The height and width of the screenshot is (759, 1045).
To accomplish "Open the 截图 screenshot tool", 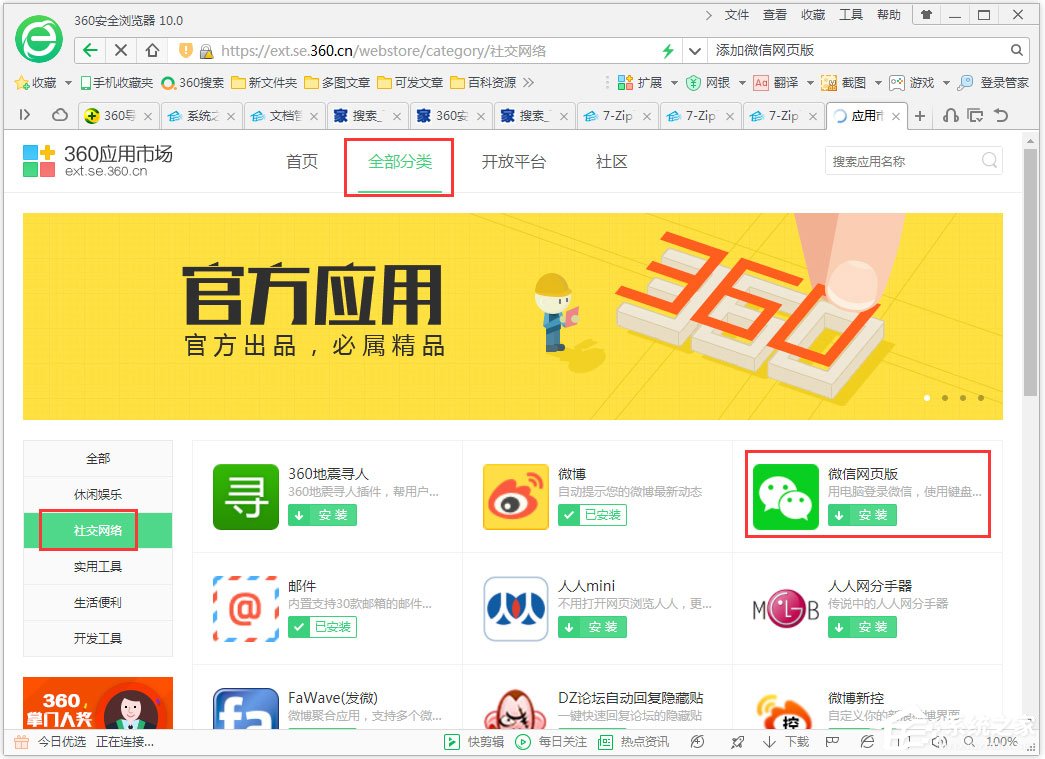I will [x=855, y=82].
